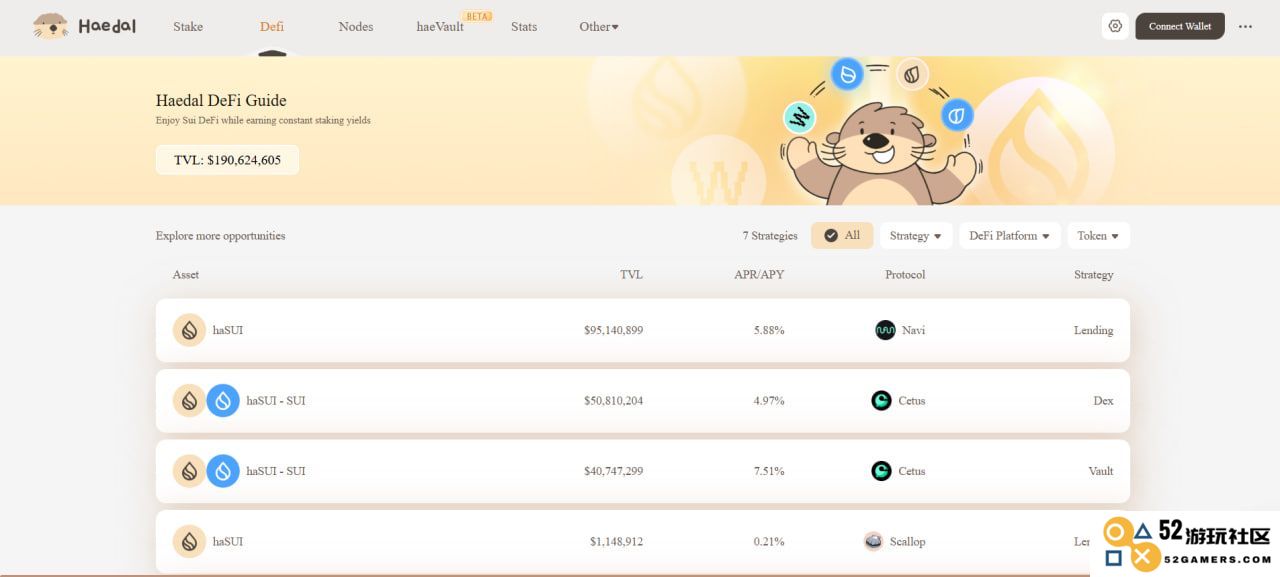The width and height of the screenshot is (1280, 577).
Task: Click the Cetus icon in Vault row
Action: [x=881, y=471]
